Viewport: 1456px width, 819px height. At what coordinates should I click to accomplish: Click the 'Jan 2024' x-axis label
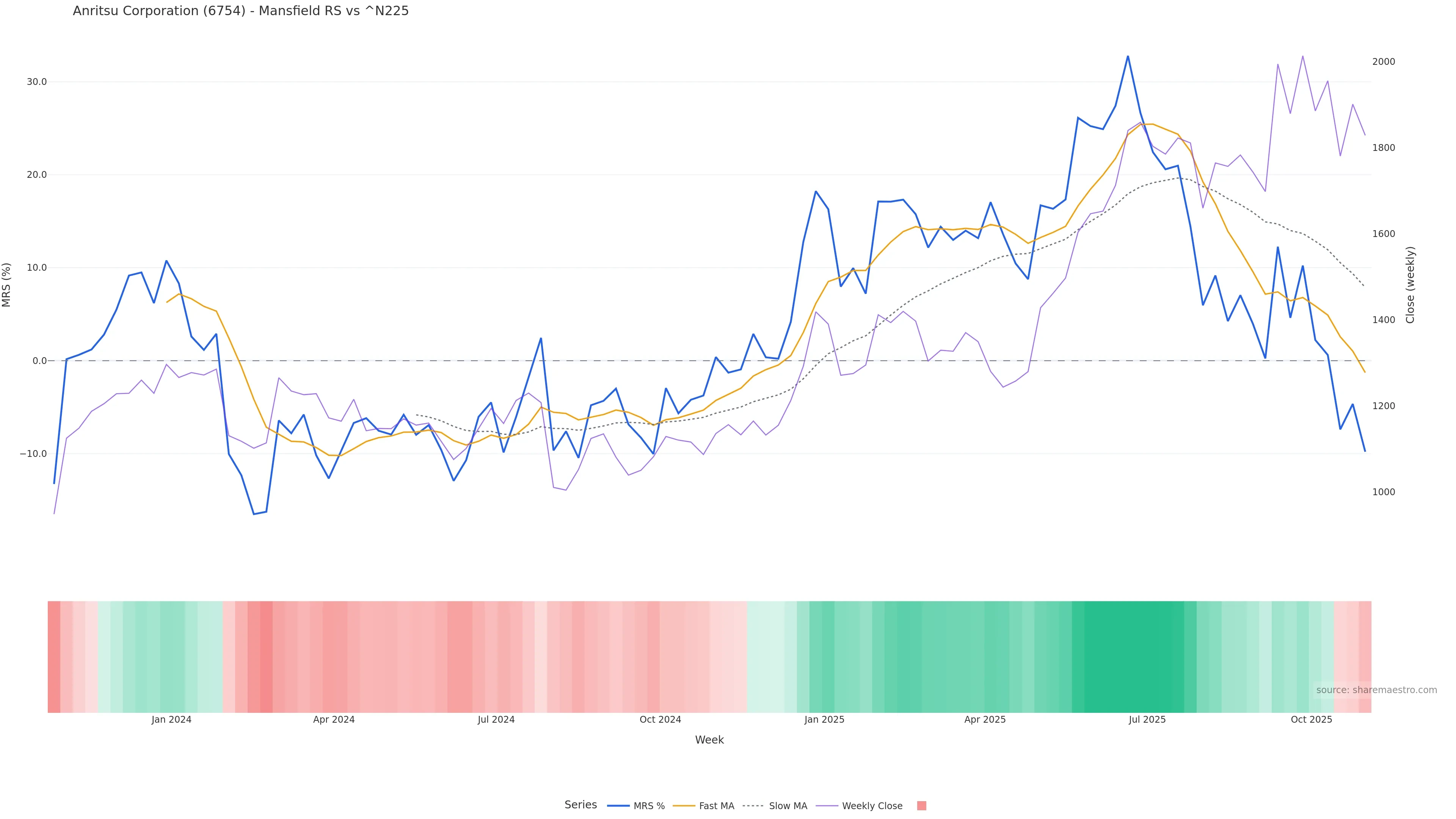point(171,720)
